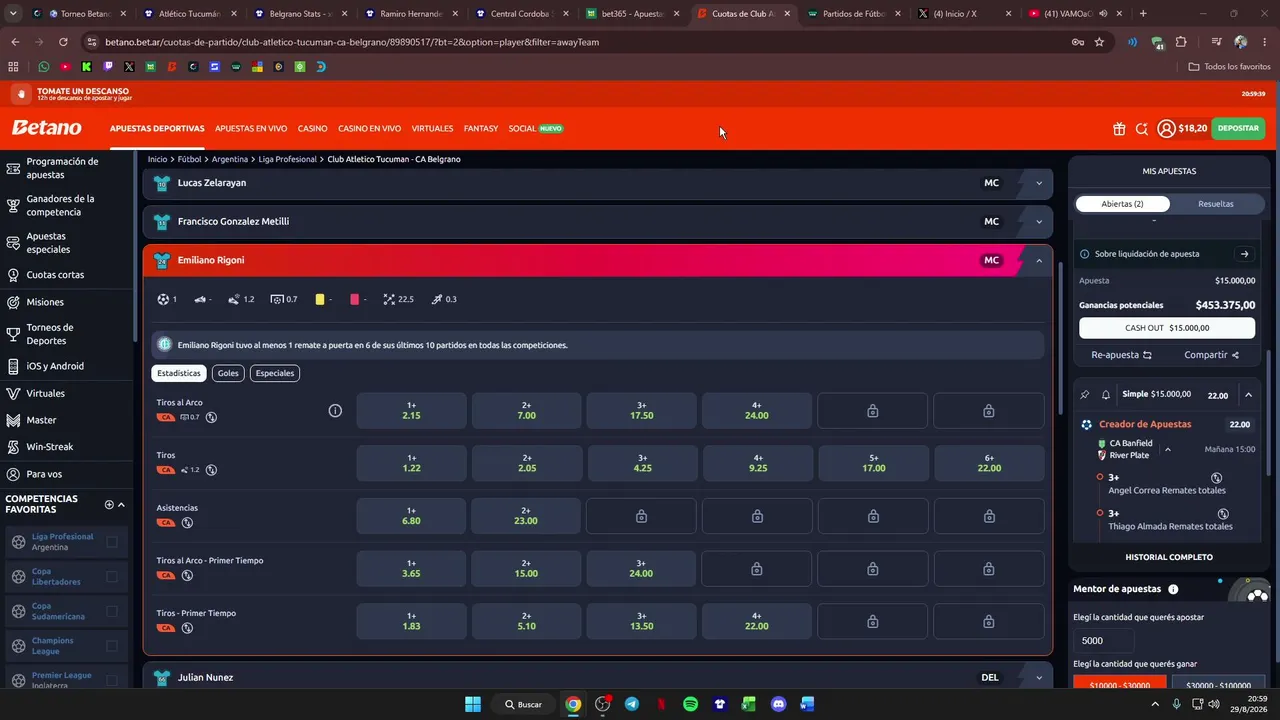The height and width of the screenshot is (720, 1280).
Task: Collapse the Simple $15.000,00 bet details
Action: coord(1248,395)
